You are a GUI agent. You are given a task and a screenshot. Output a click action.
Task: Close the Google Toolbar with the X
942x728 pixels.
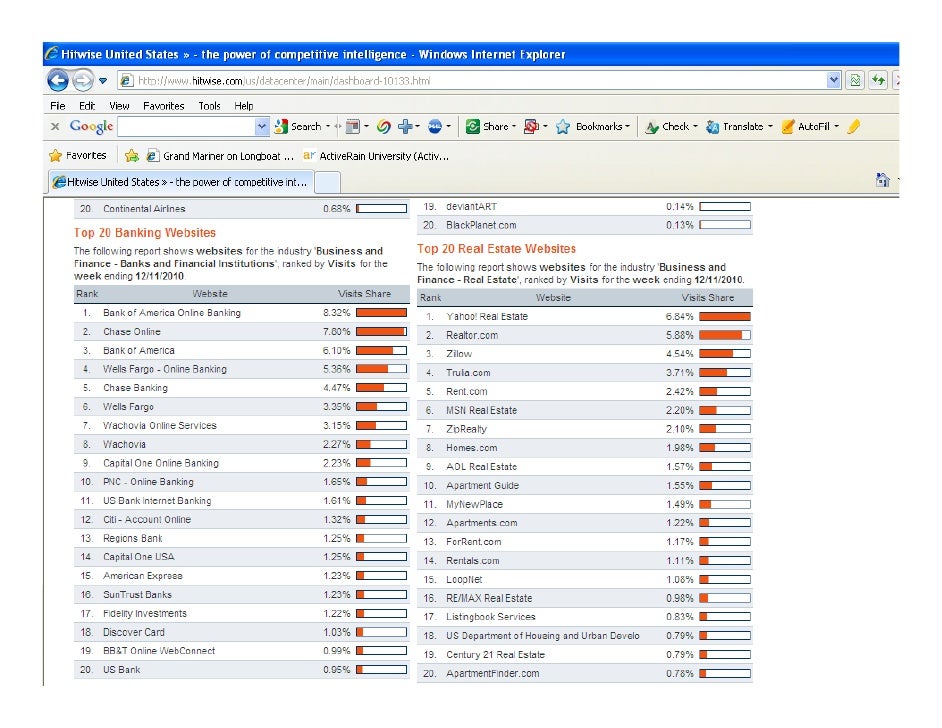(x=55, y=126)
